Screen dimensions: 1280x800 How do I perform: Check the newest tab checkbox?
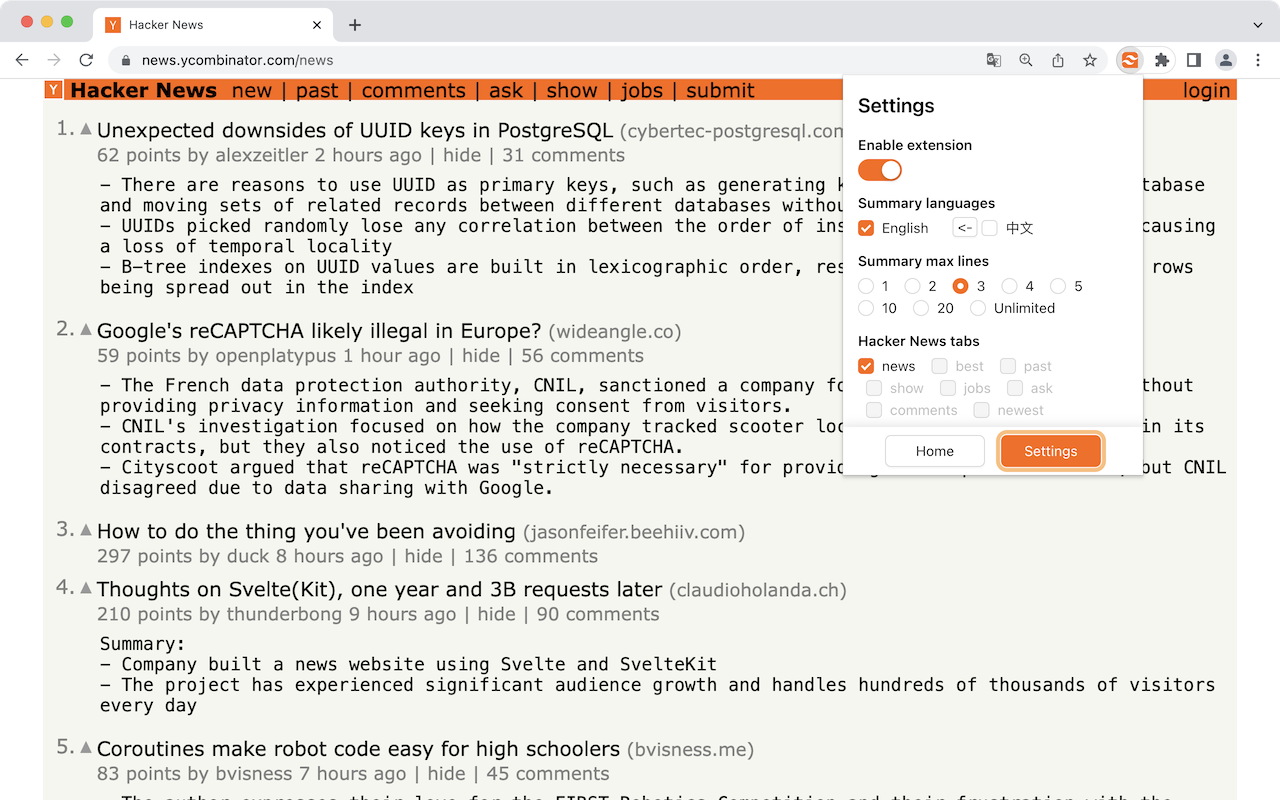(981, 410)
